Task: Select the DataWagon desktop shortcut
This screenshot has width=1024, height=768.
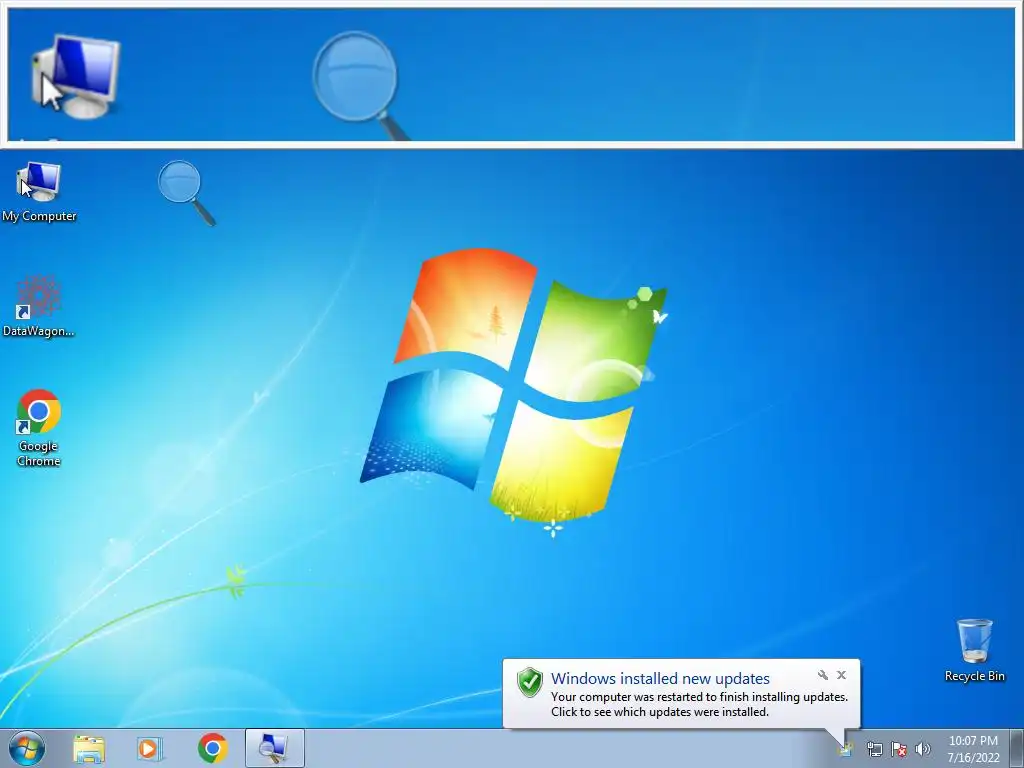Action: (39, 306)
